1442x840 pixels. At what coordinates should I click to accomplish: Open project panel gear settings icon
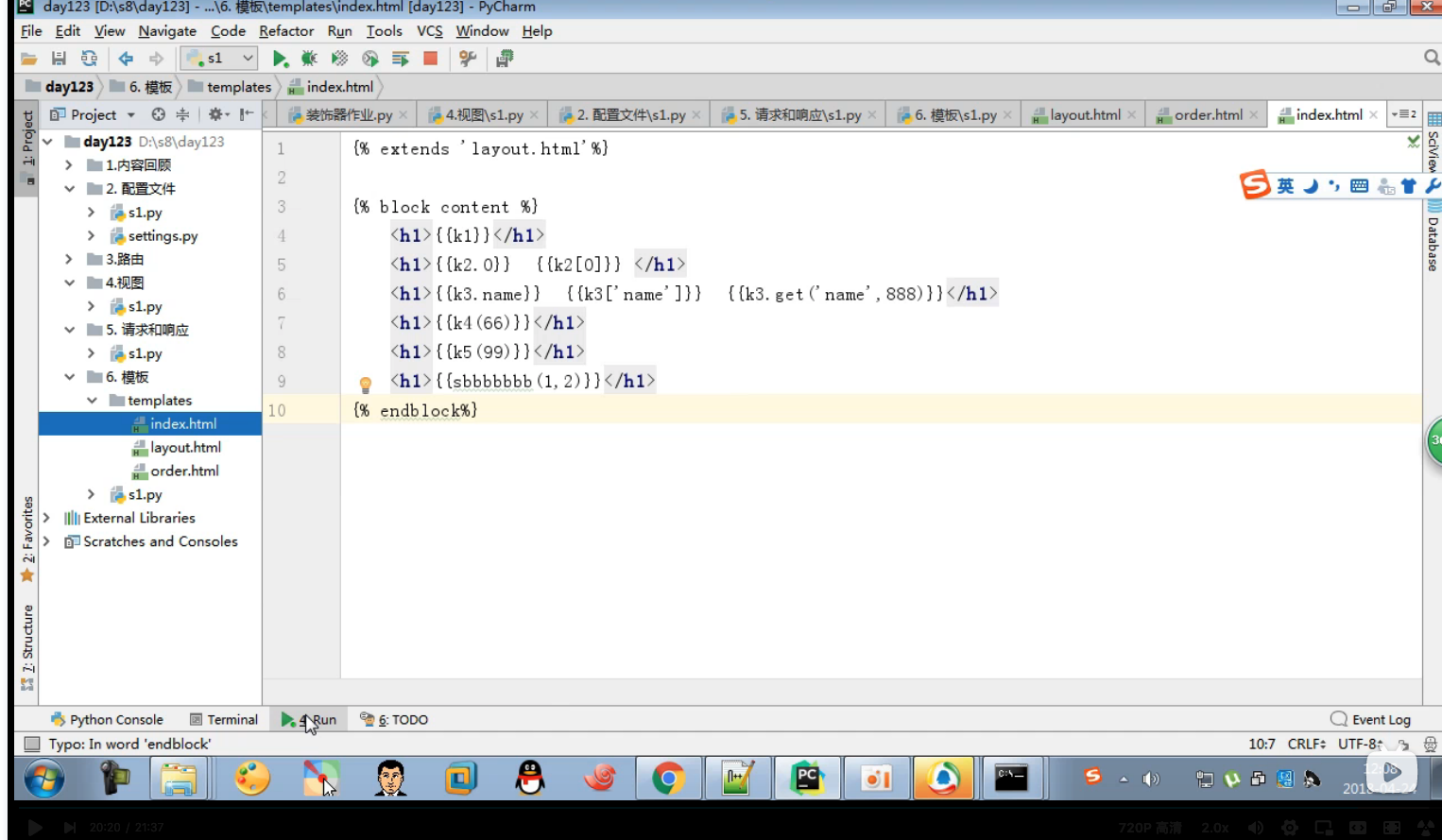coord(215,114)
